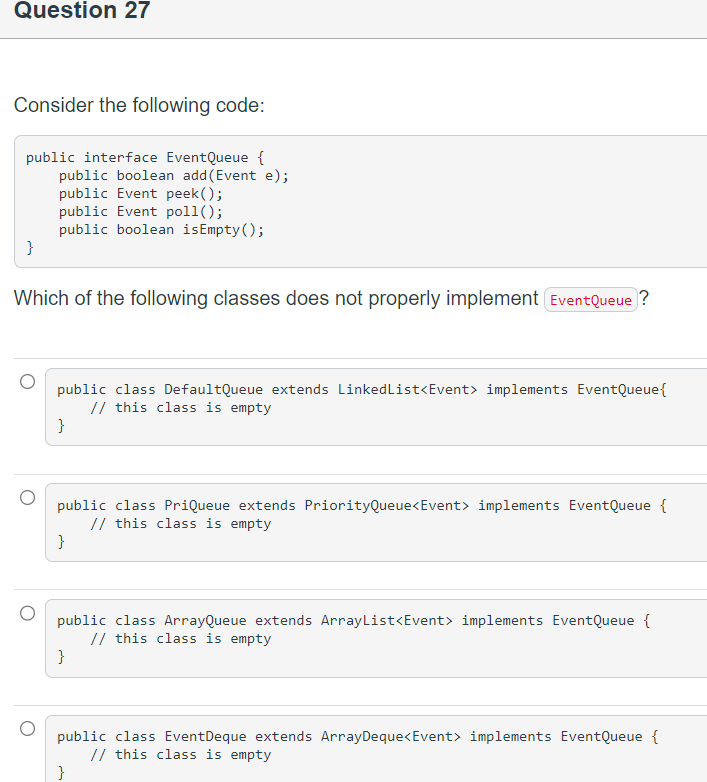Select the PriQueue answer radio button
The width and height of the screenshot is (707, 782).
point(27,497)
